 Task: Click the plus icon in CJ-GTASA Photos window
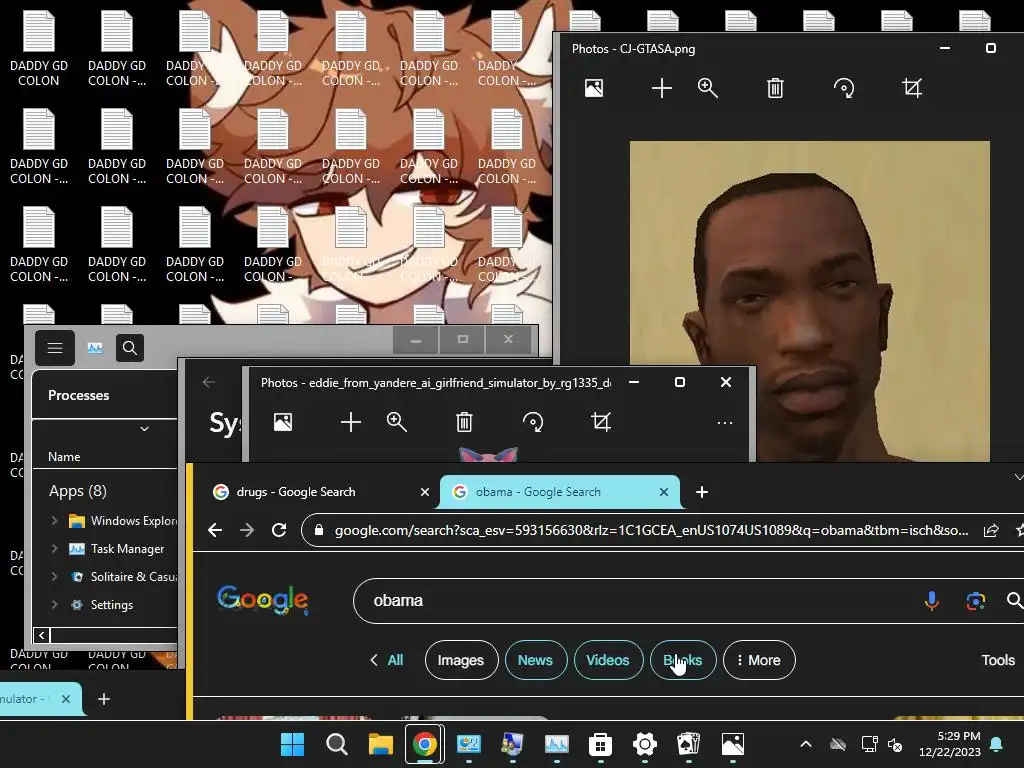click(662, 88)
